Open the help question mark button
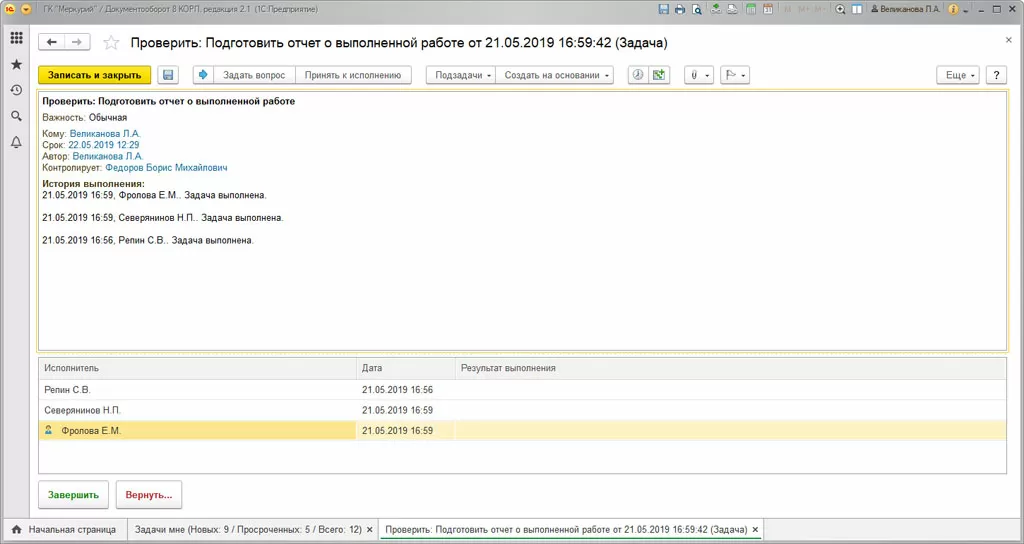The width and height of the screenshot is (1024, 544). (x=996, y=75)
